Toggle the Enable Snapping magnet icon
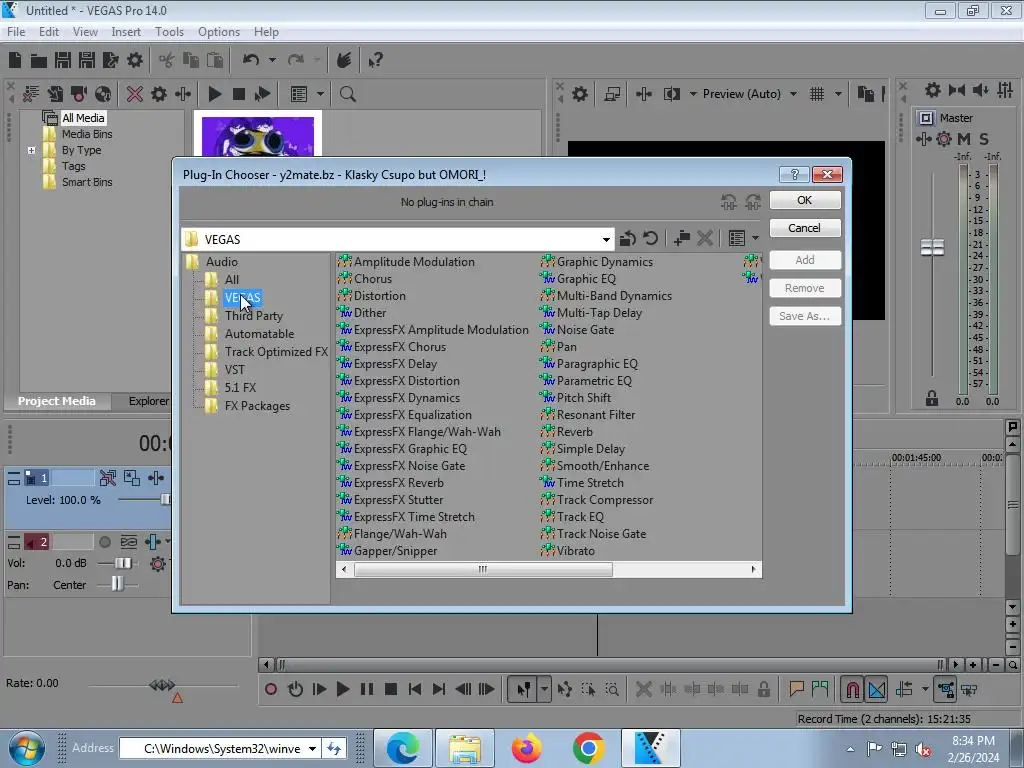 [x=852, y=690]
